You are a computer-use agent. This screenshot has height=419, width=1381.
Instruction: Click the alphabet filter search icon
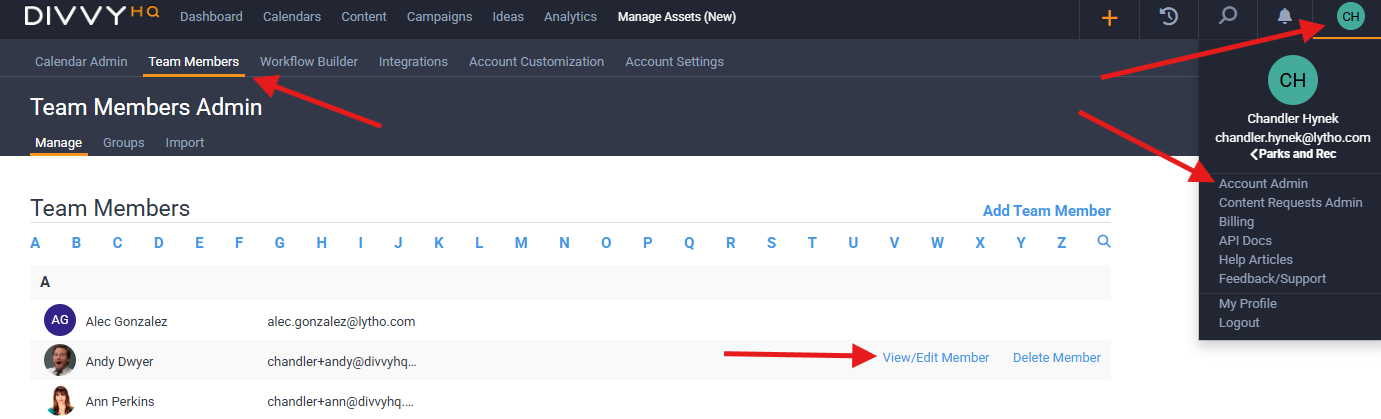1103,241
